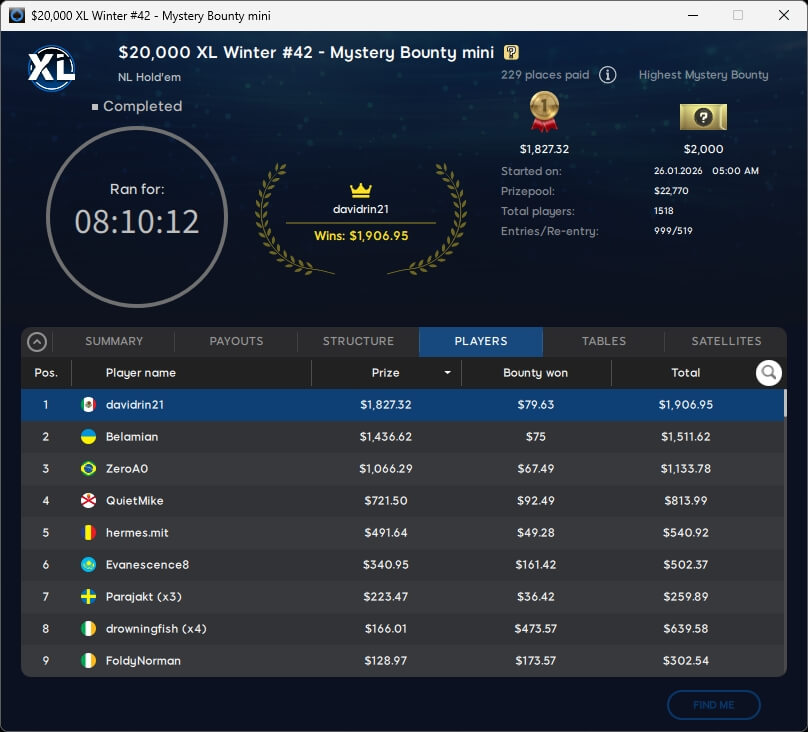Open the player search magnifier

768,373
